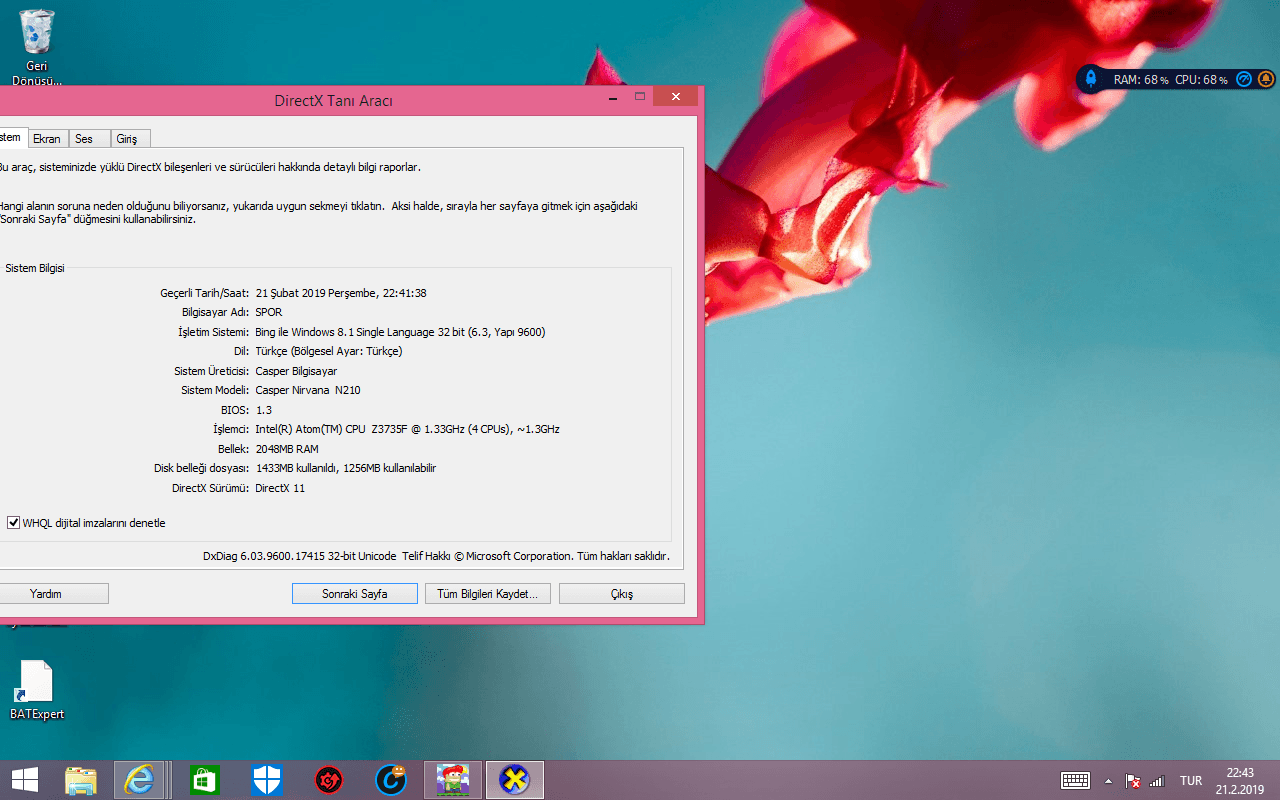Open the taskbar clock and date
Image resolution: width=1280 pixels, height=800 pixels.
click(x=1240, y=781)
